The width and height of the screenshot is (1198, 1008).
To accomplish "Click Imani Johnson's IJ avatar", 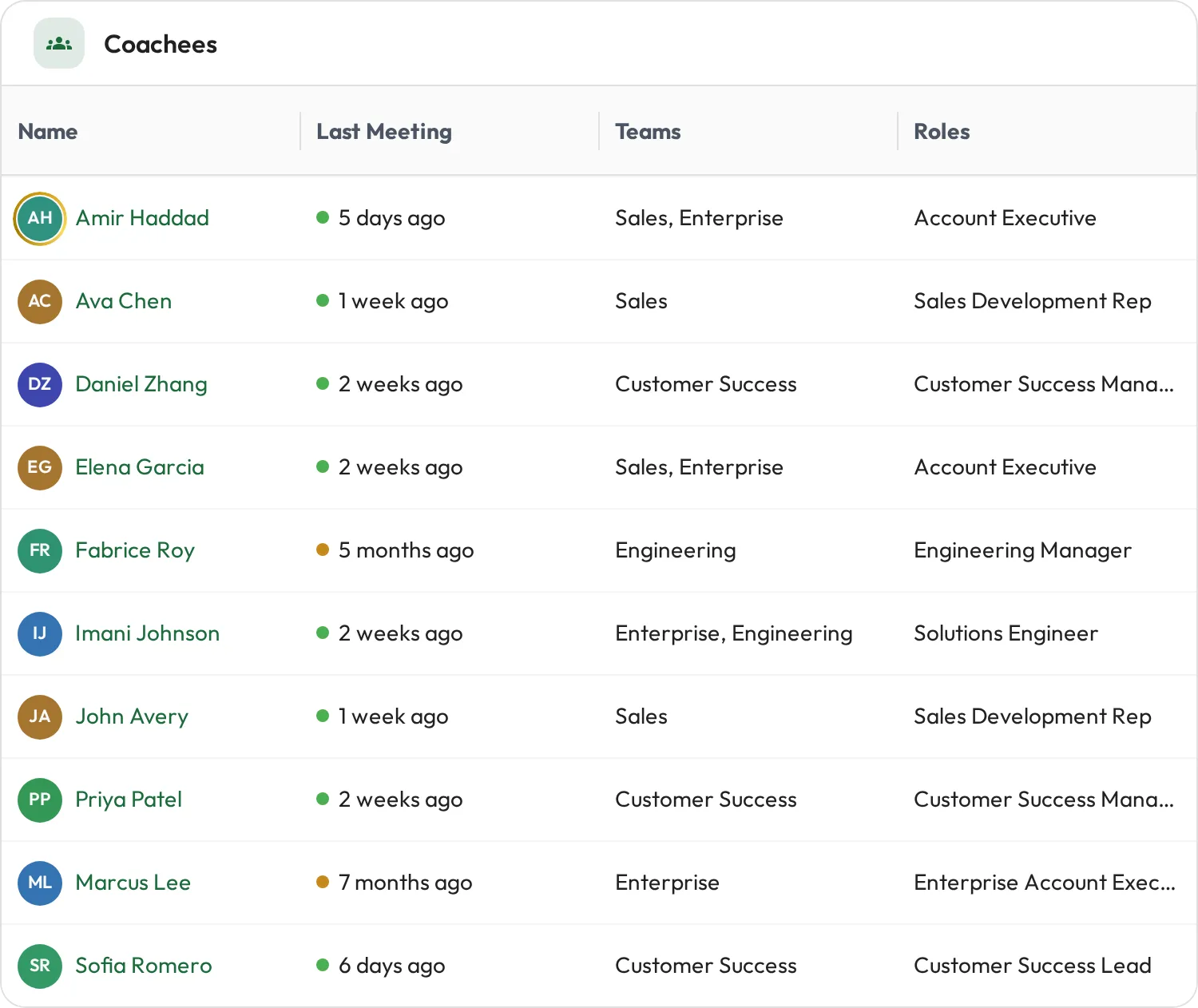I will point(40,633).
